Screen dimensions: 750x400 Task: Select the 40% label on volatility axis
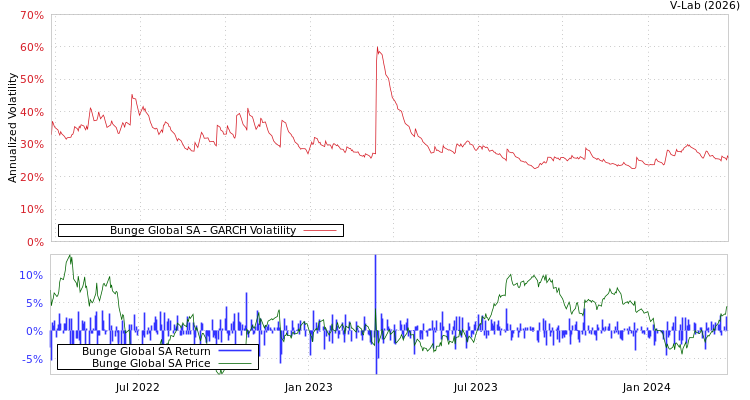(31, 113)
